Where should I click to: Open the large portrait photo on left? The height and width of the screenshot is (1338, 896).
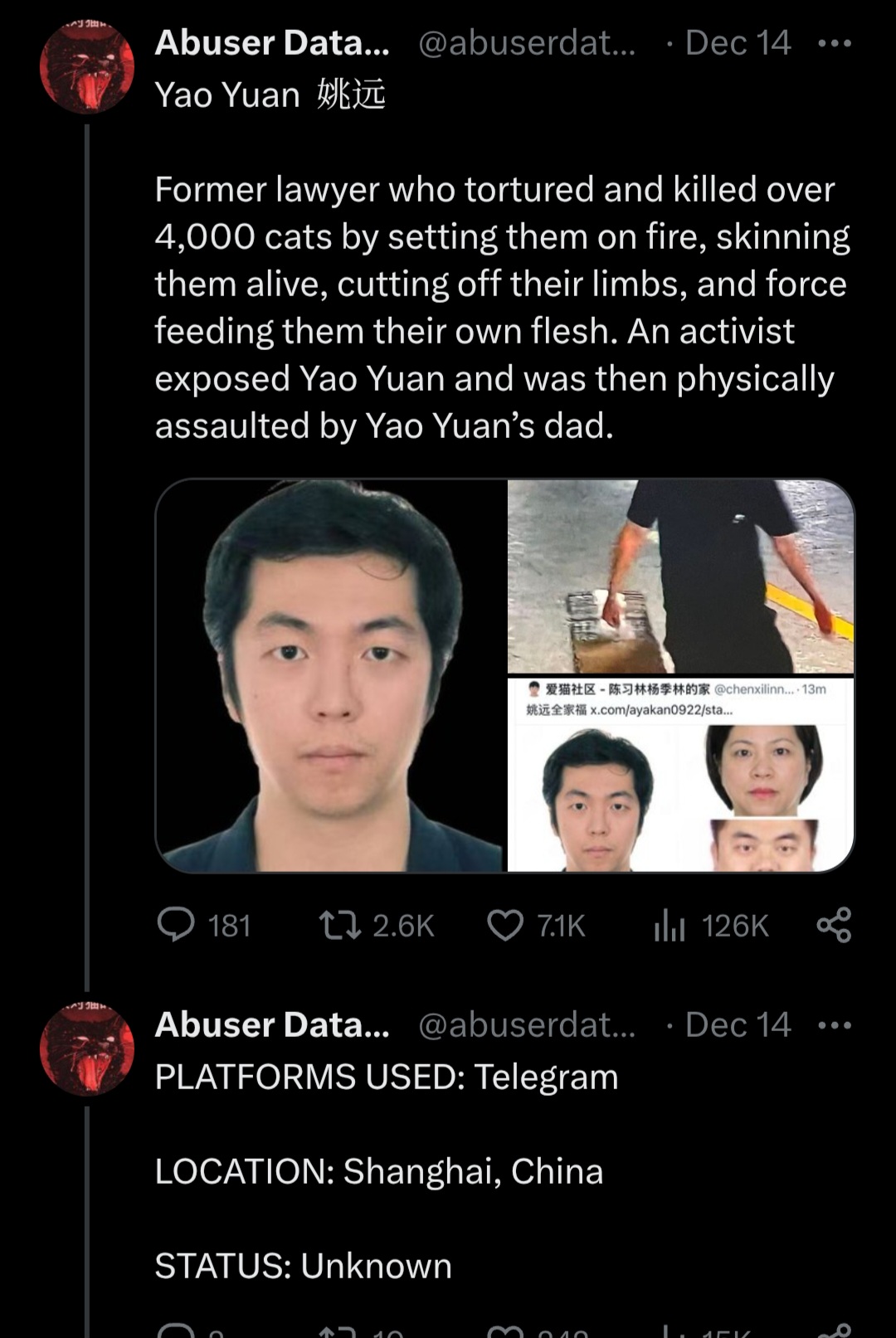coord(330,675)
